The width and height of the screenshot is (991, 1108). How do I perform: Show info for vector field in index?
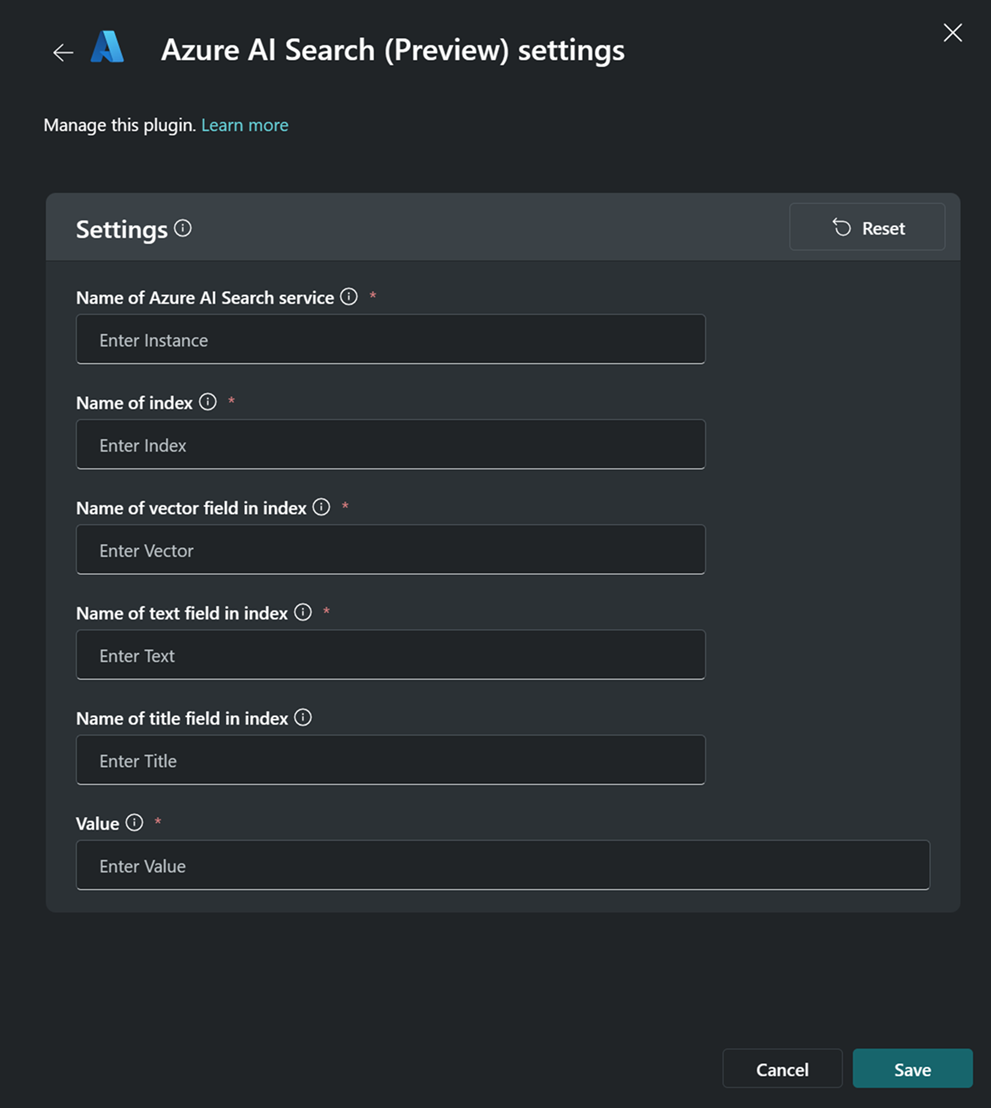tap(321, 507)
